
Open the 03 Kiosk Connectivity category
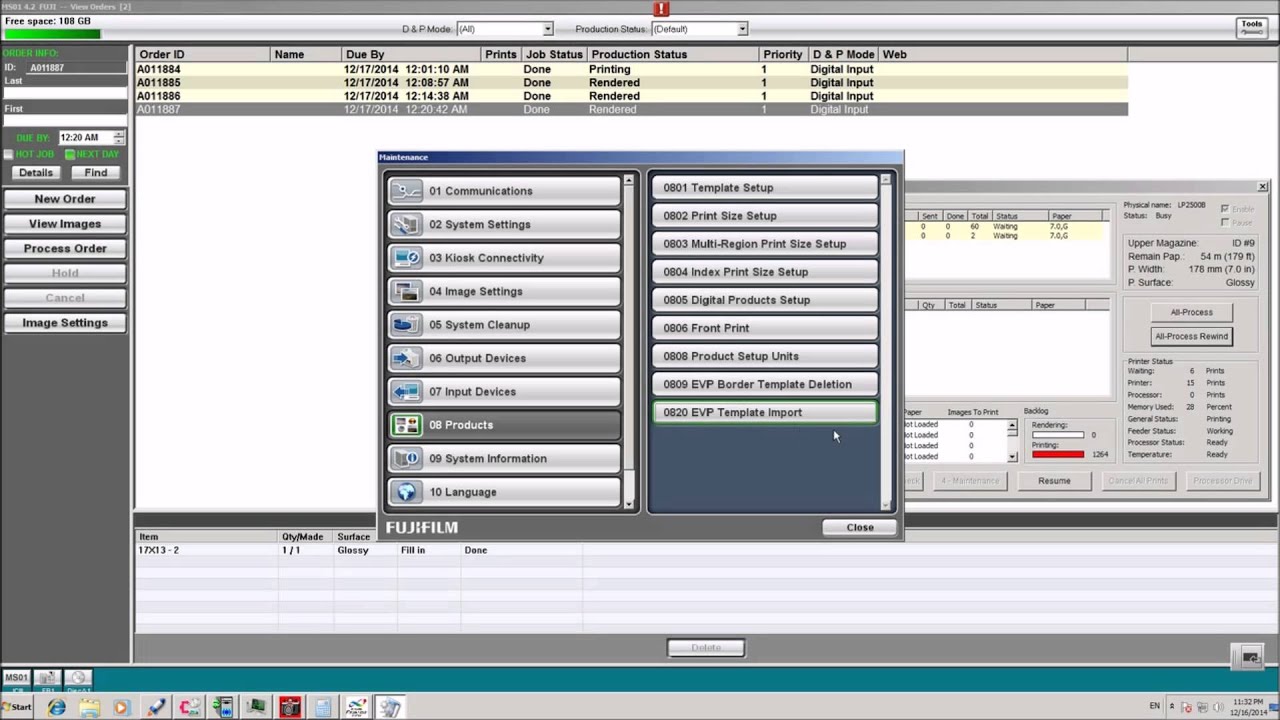[504, 258]
